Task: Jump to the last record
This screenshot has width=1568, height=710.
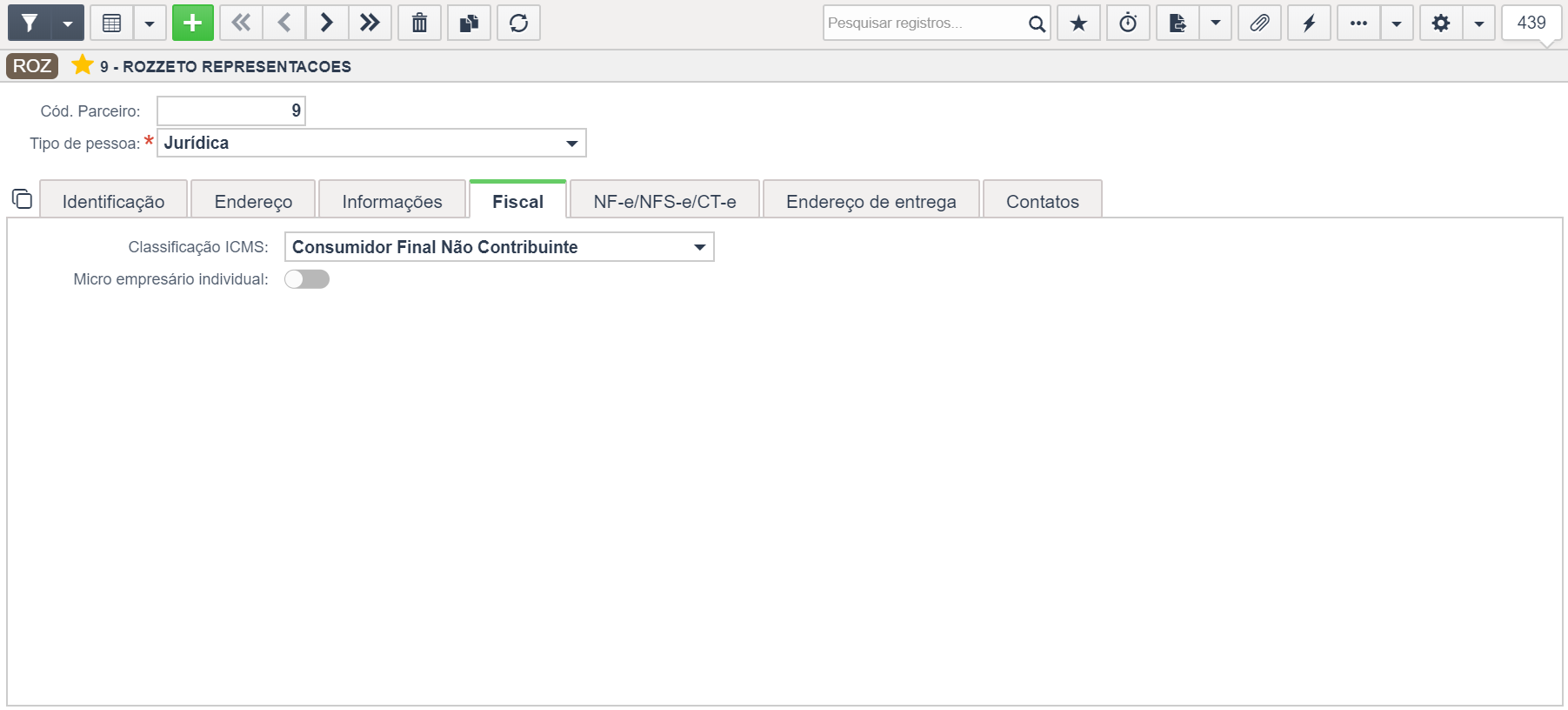Action: point(370,23)
